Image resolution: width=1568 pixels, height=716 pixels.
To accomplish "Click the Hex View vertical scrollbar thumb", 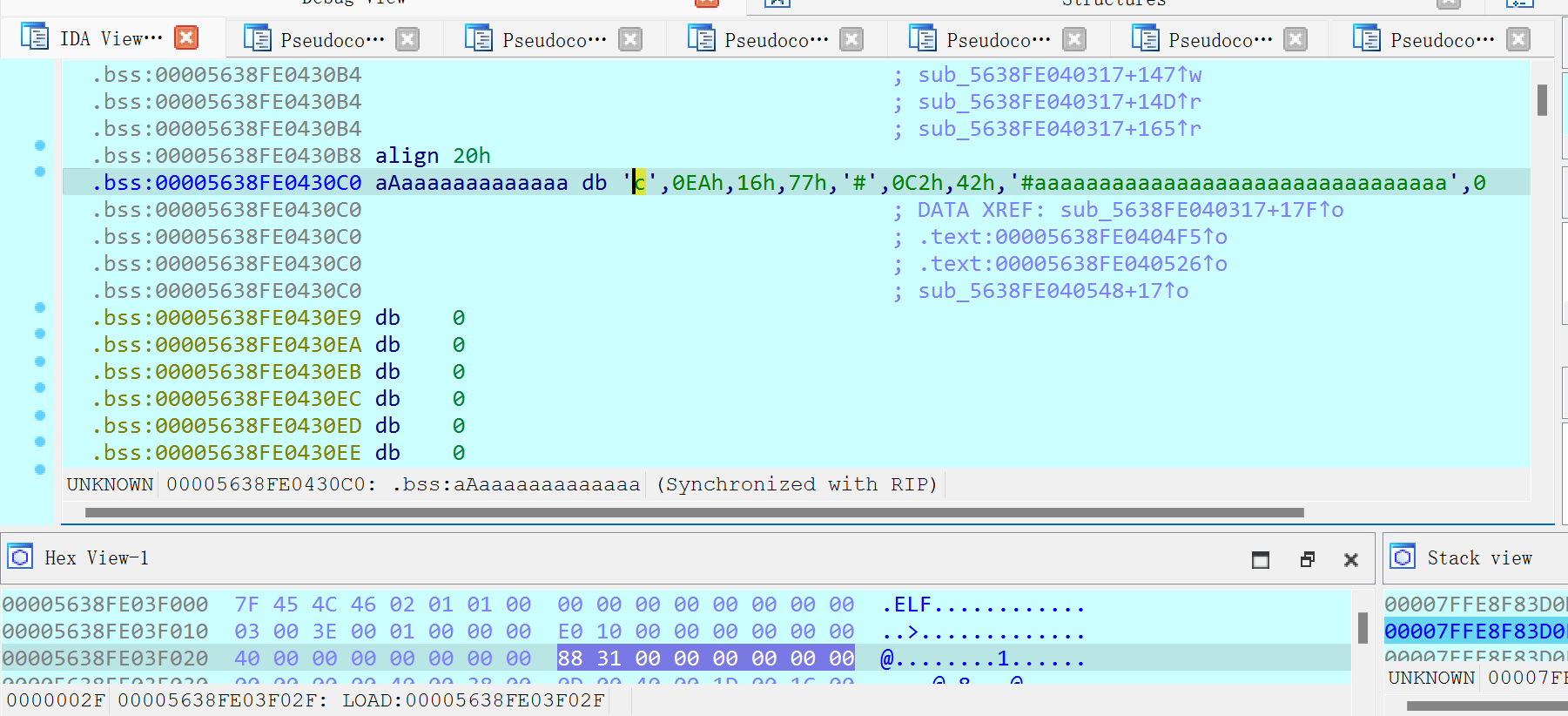I will 1363,626.
